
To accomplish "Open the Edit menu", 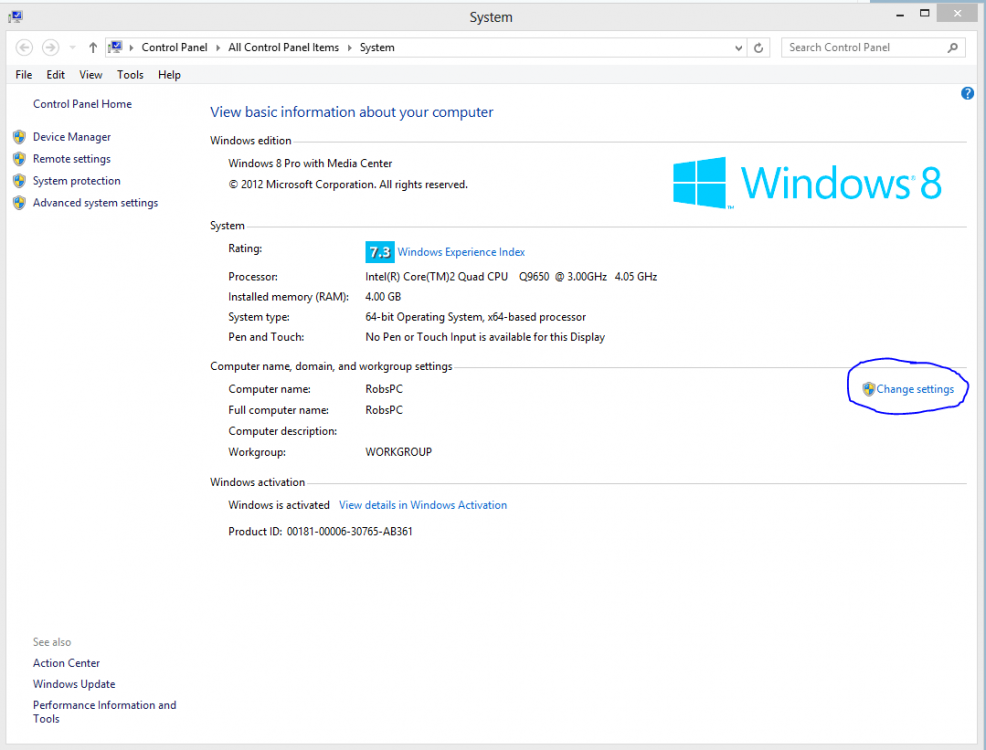I will (x=55, y=75).
